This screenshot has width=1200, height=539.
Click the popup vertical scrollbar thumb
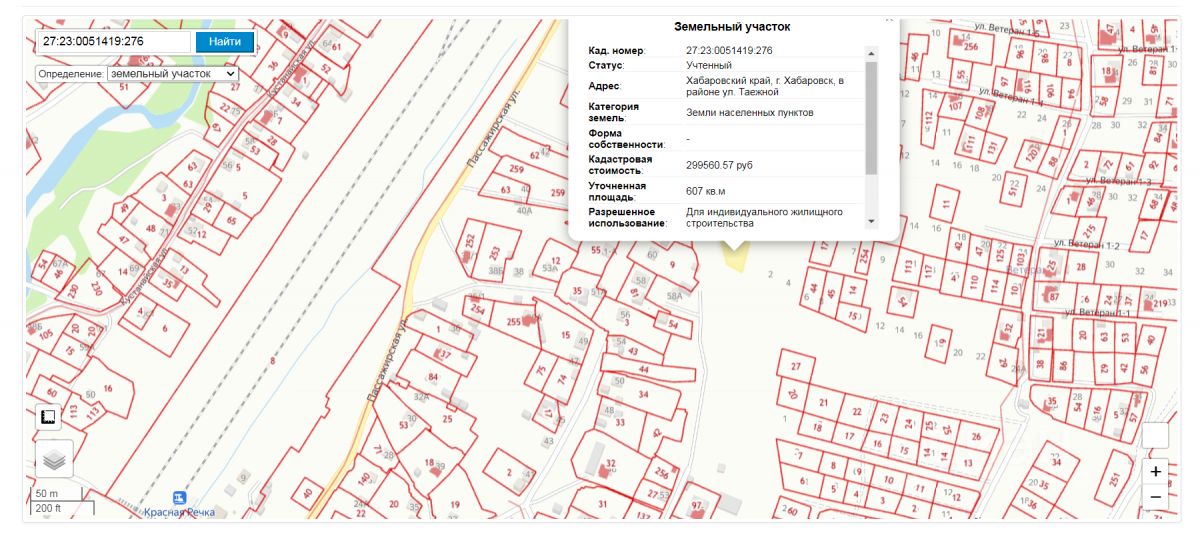[x=870, y=117]
